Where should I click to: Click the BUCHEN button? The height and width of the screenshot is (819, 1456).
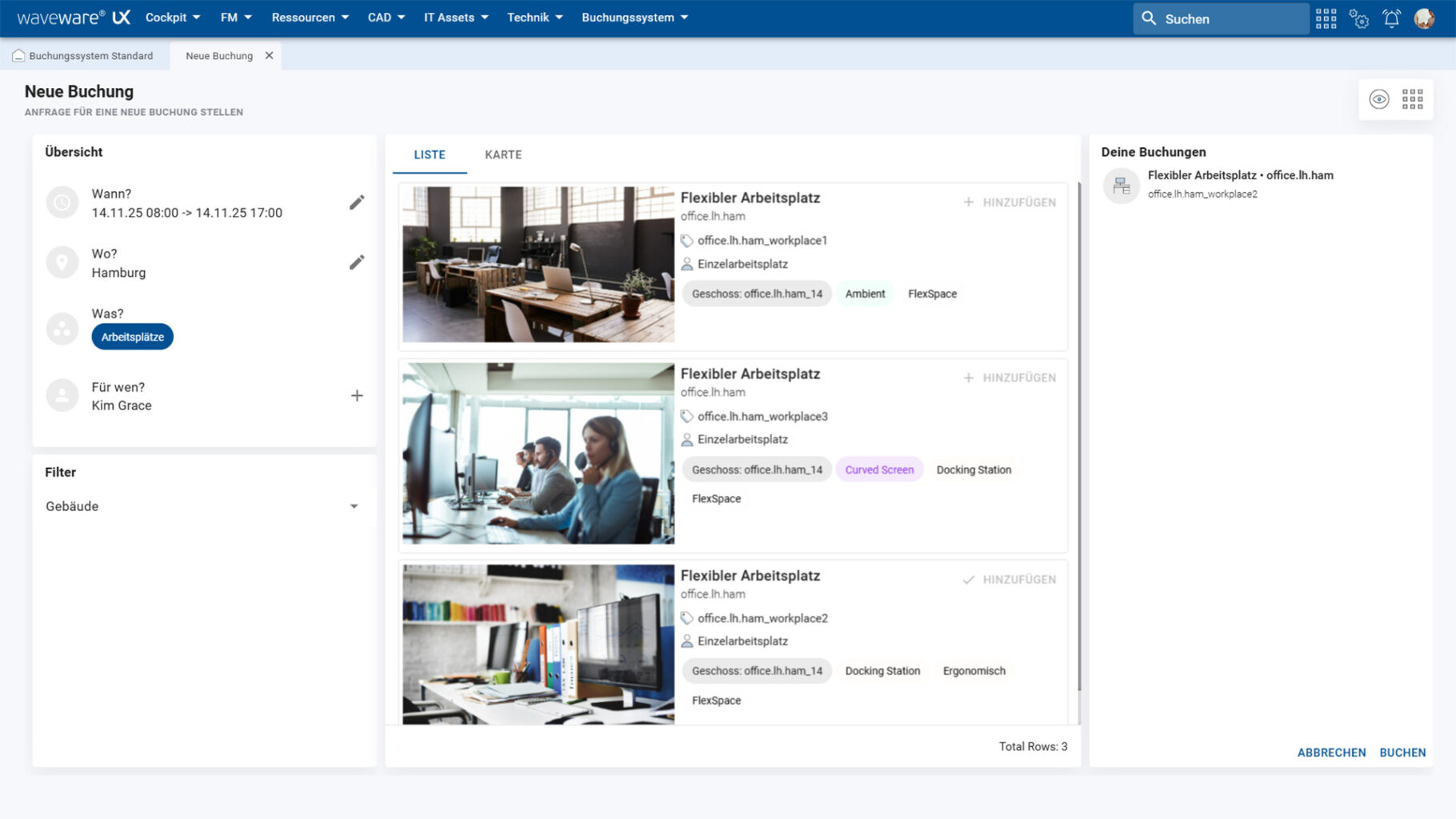(x=1402, y=753)
